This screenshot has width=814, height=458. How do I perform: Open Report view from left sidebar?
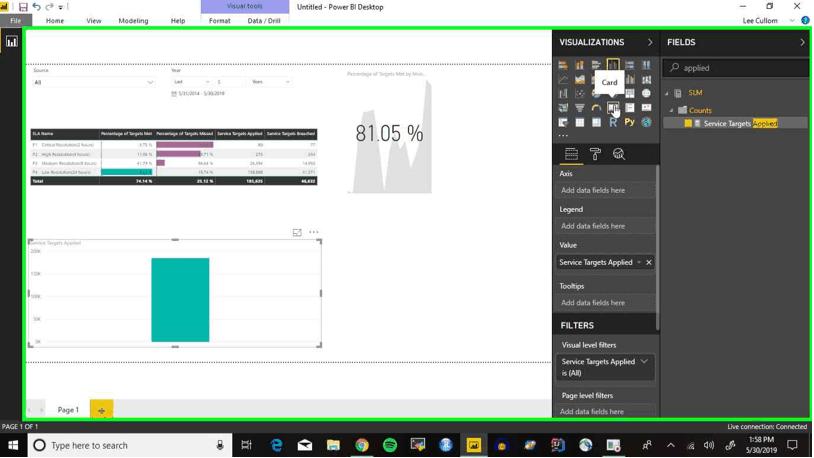coord(11,42)
